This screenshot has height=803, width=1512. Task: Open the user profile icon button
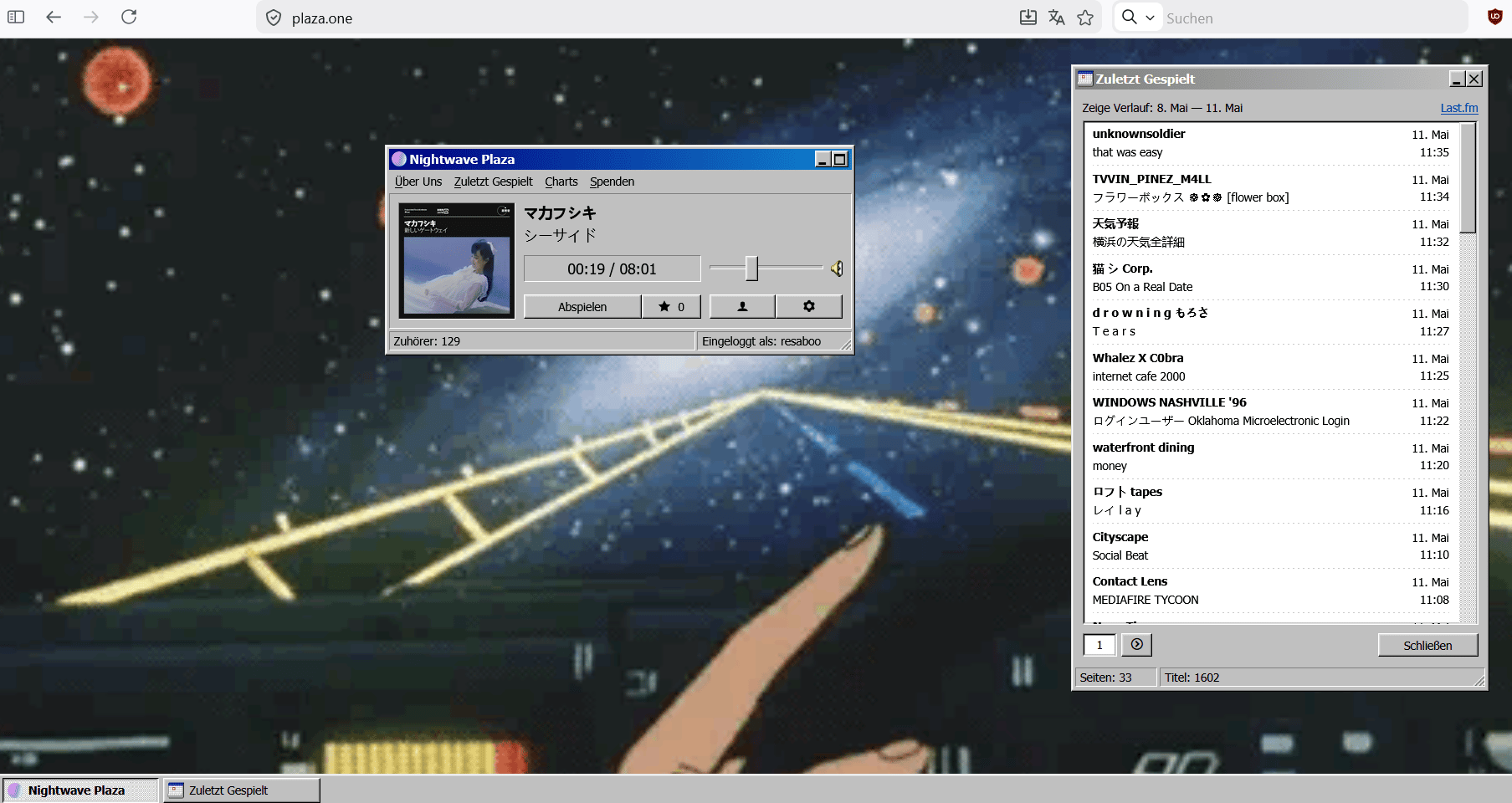(742, 307)
